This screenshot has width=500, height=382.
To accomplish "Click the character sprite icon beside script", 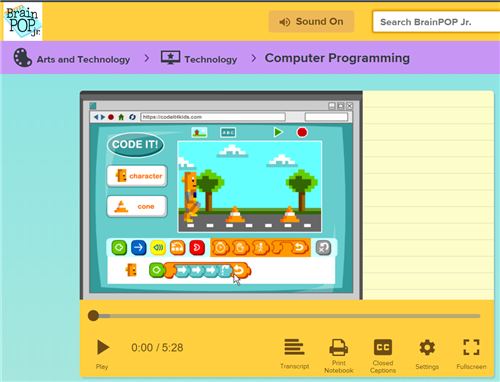I will [x=131, y=270].
